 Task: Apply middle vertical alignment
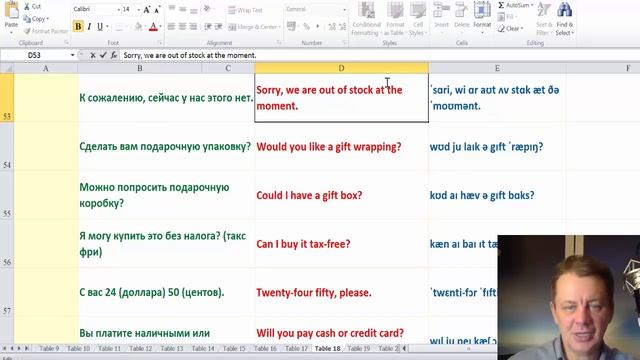[x=183, y=9]
